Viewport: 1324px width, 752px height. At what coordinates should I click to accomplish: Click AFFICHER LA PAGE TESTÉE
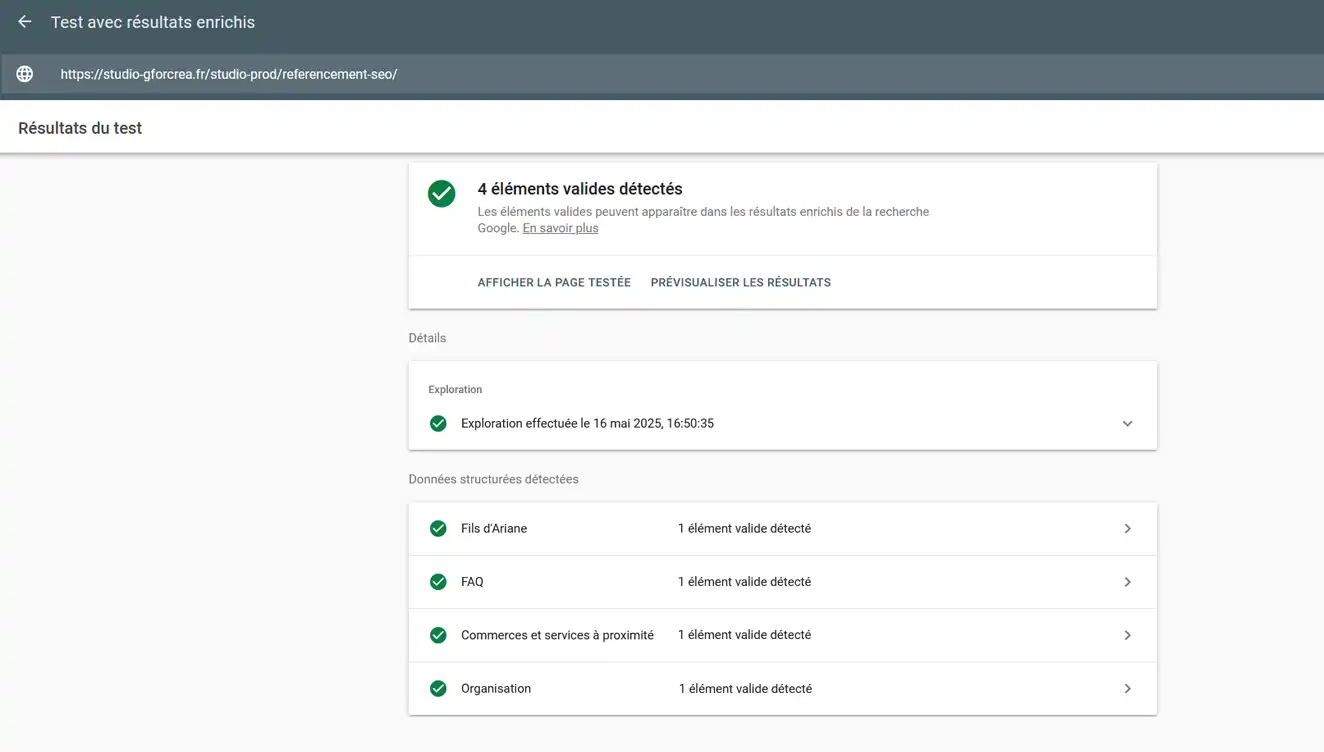click(554, 282)
